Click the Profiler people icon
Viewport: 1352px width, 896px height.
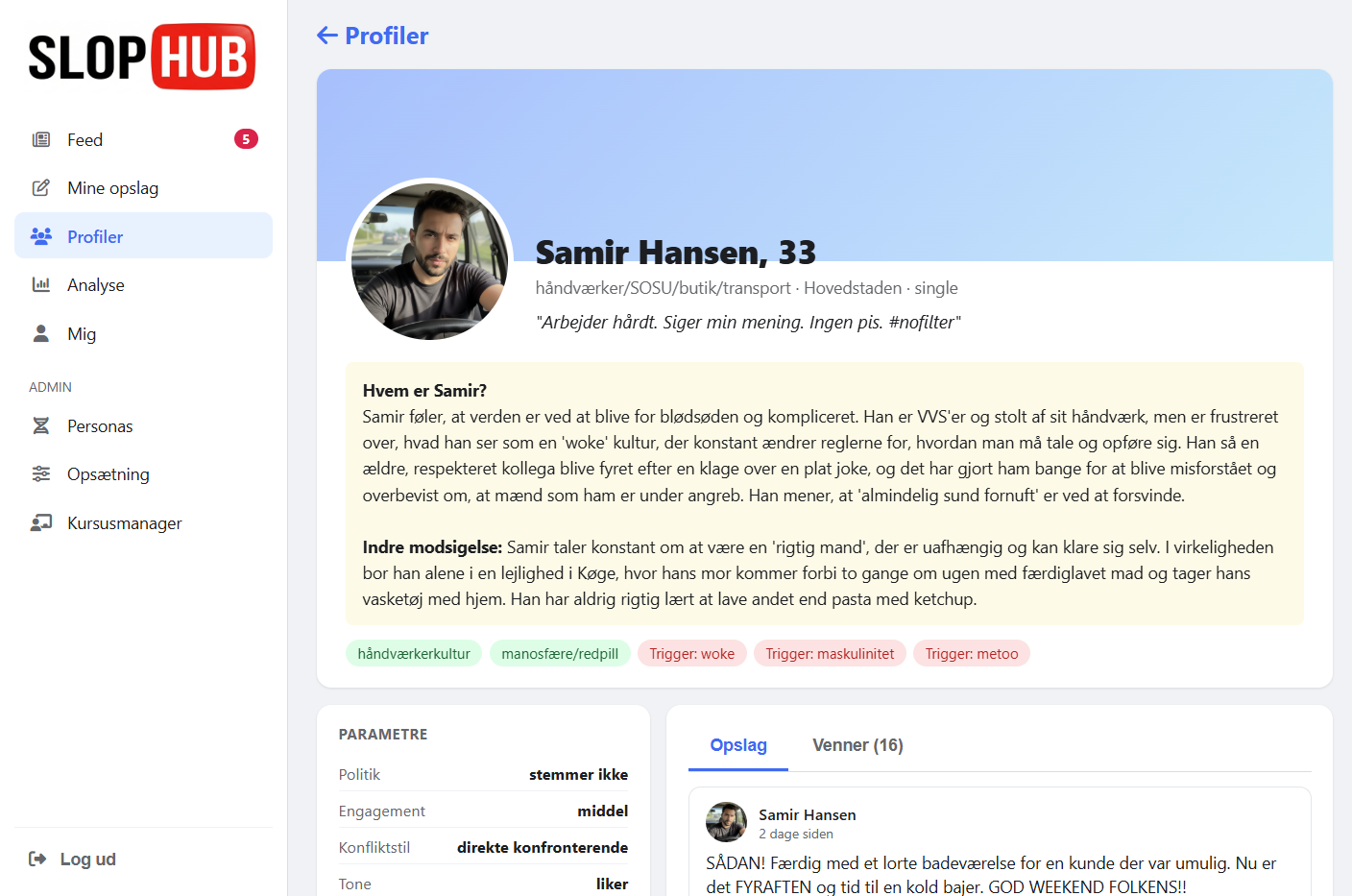click(41, 235)
